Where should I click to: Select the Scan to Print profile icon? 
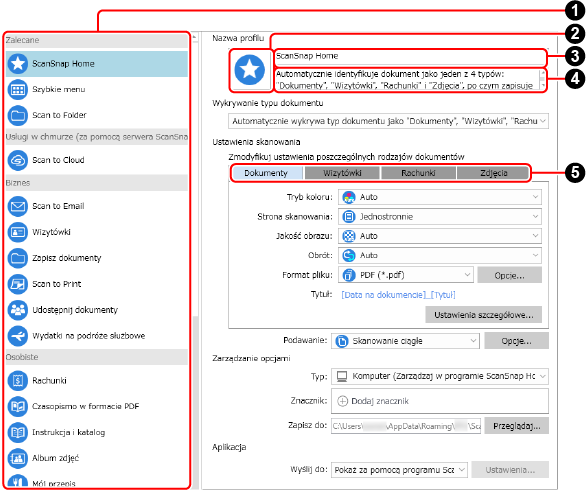(x=18, y=284)
